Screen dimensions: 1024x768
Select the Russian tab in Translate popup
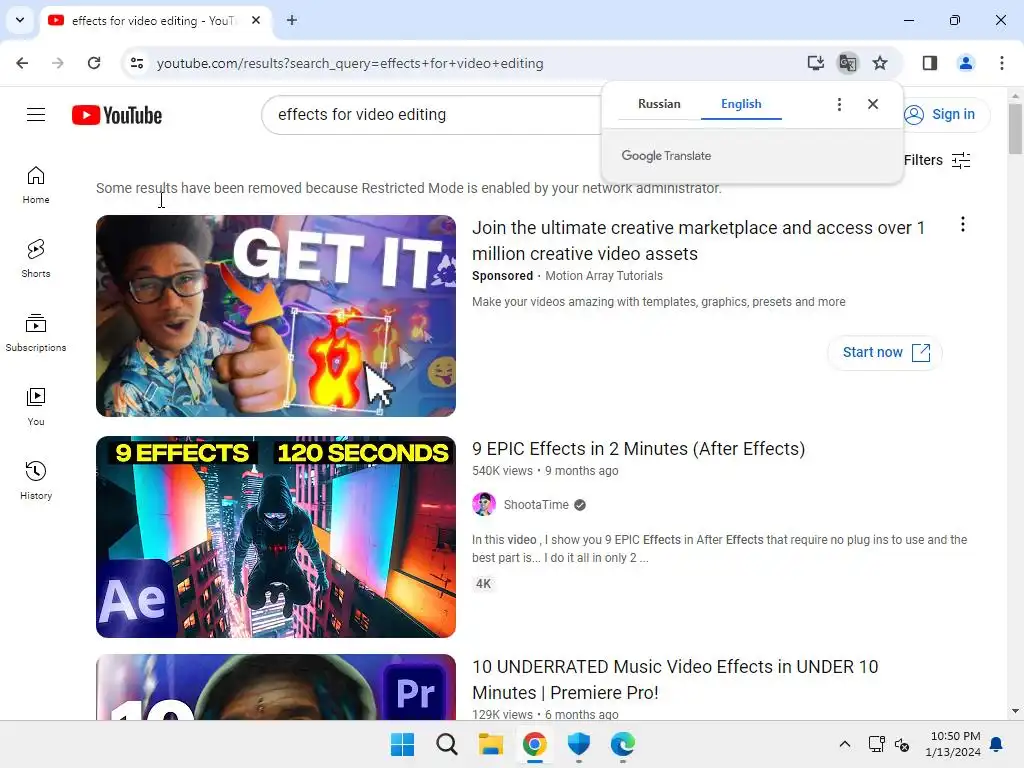click(659, 104)
